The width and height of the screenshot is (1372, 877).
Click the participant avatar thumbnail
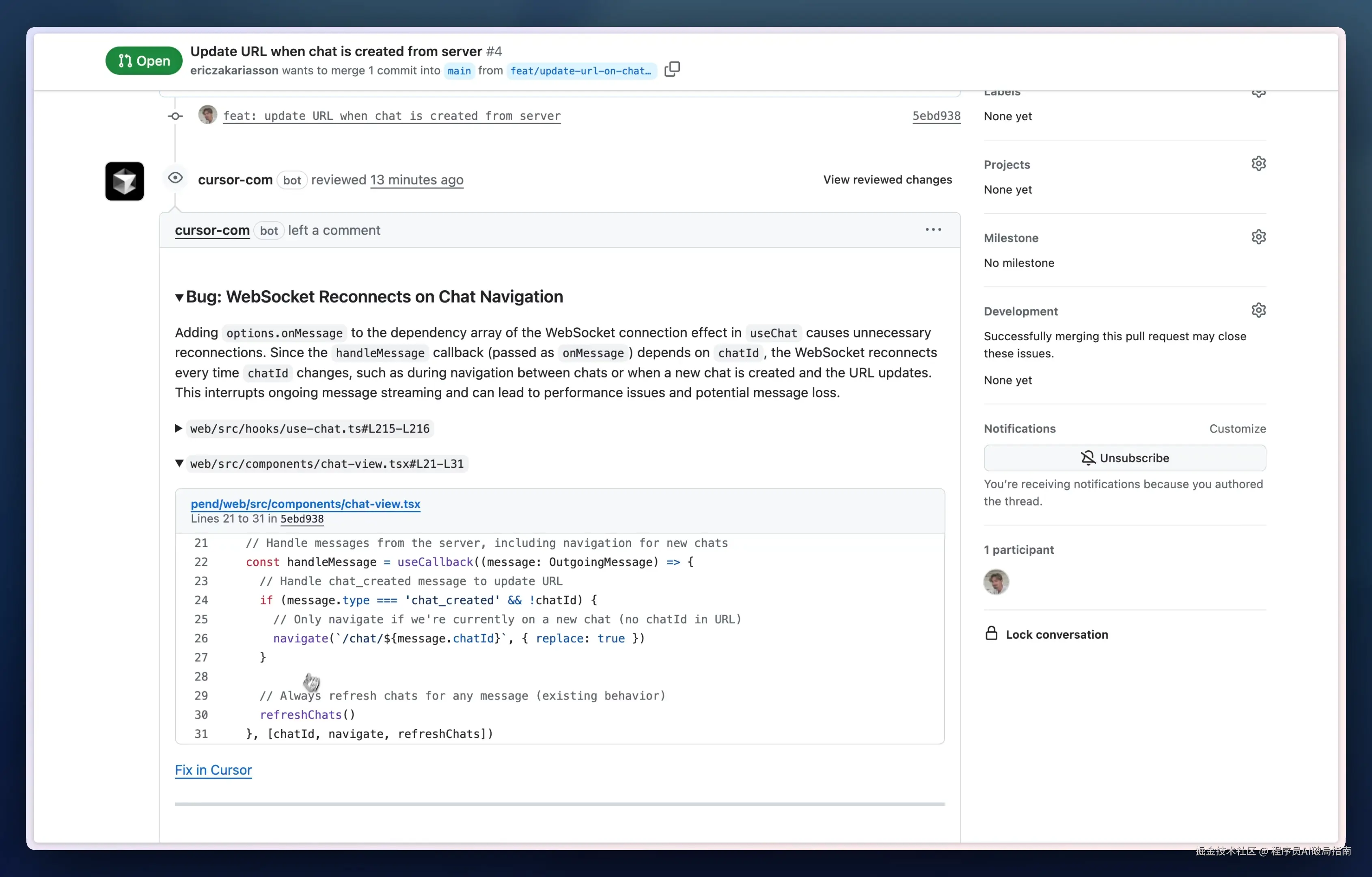pyautogui.click(x=996, y=582)
